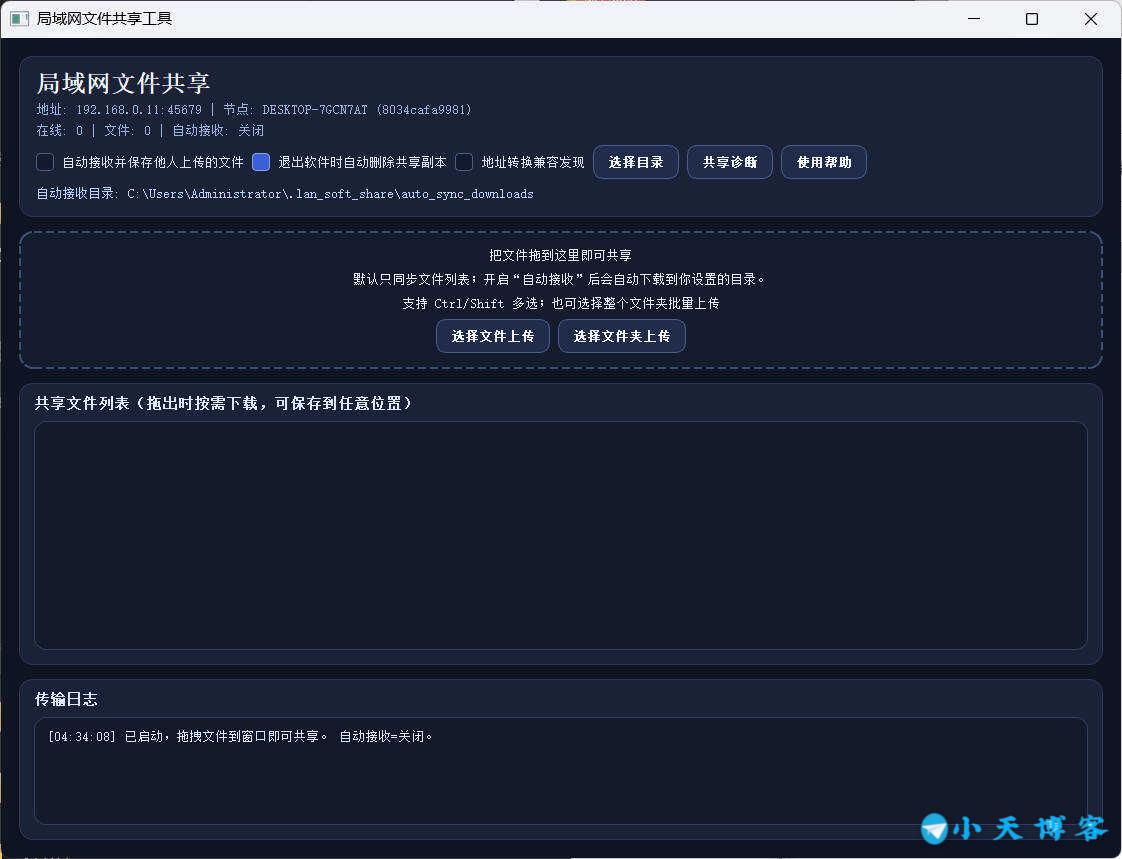Image resolution: width=1122 pixels, height=859 pixels.
Task: Close the 局域网文件共享工具 window
Action: 1091,19
